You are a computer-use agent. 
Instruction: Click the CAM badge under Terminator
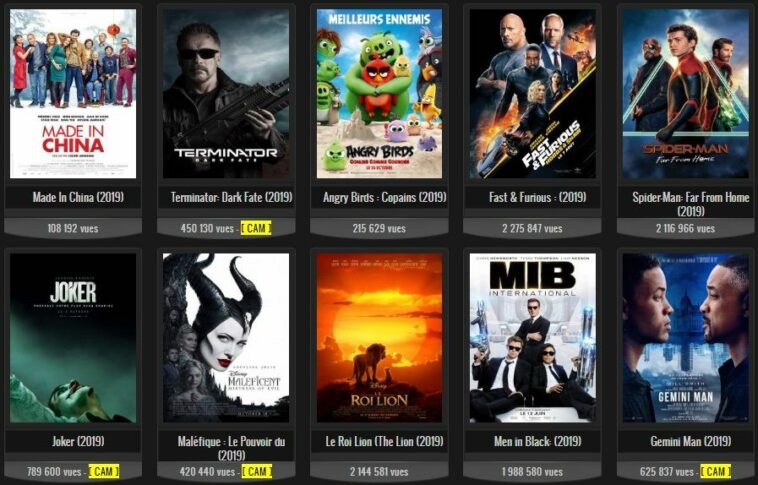click(256, 228)
